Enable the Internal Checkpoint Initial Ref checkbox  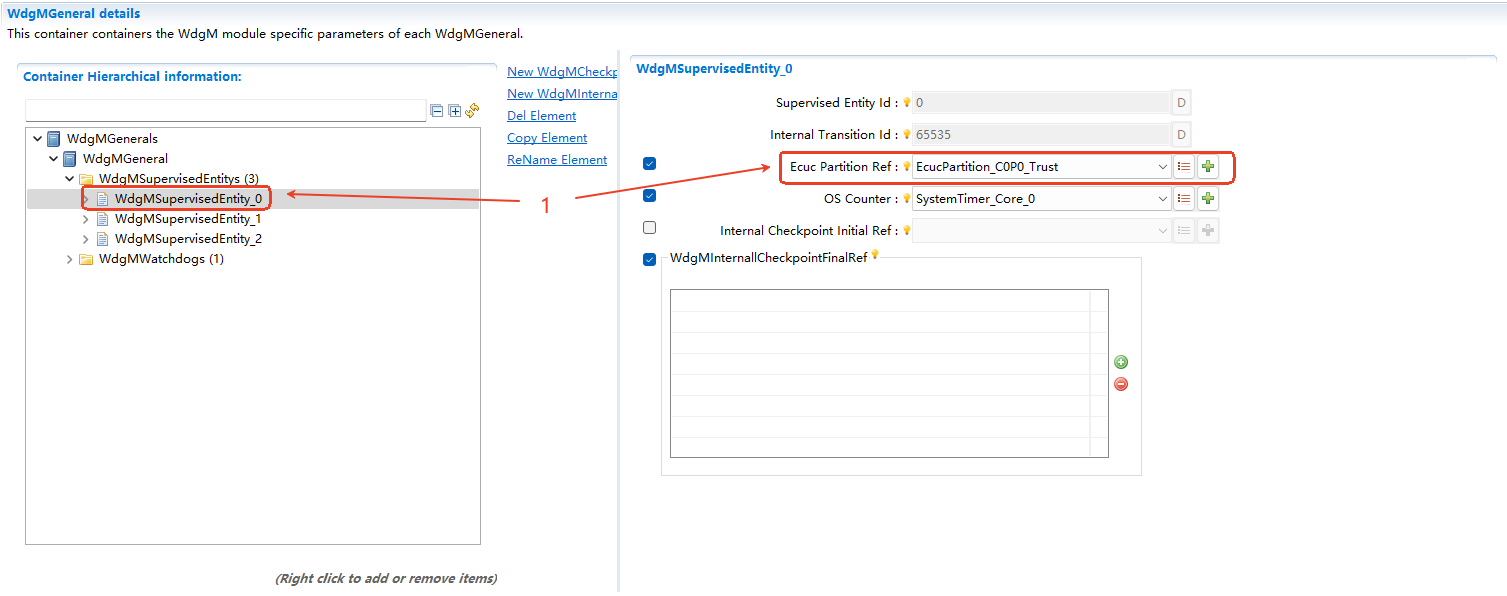click(649, 227)
